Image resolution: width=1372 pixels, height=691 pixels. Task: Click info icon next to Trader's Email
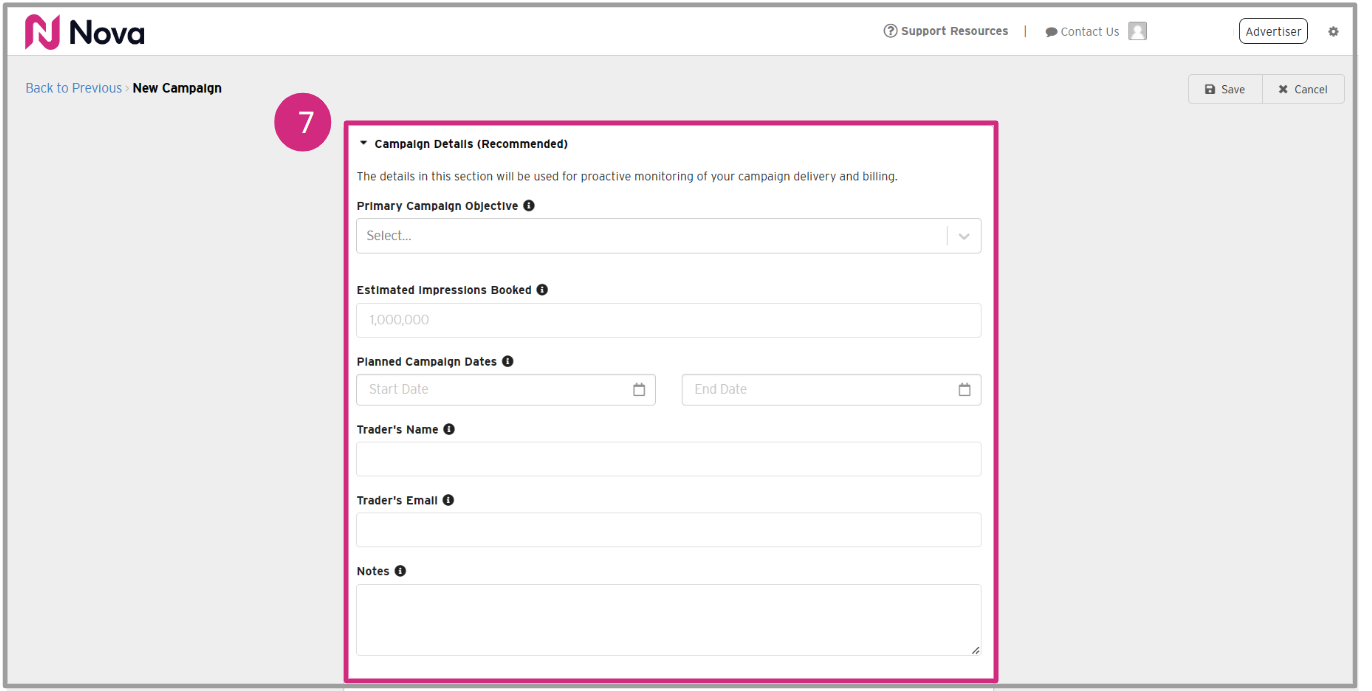point(448,500)
